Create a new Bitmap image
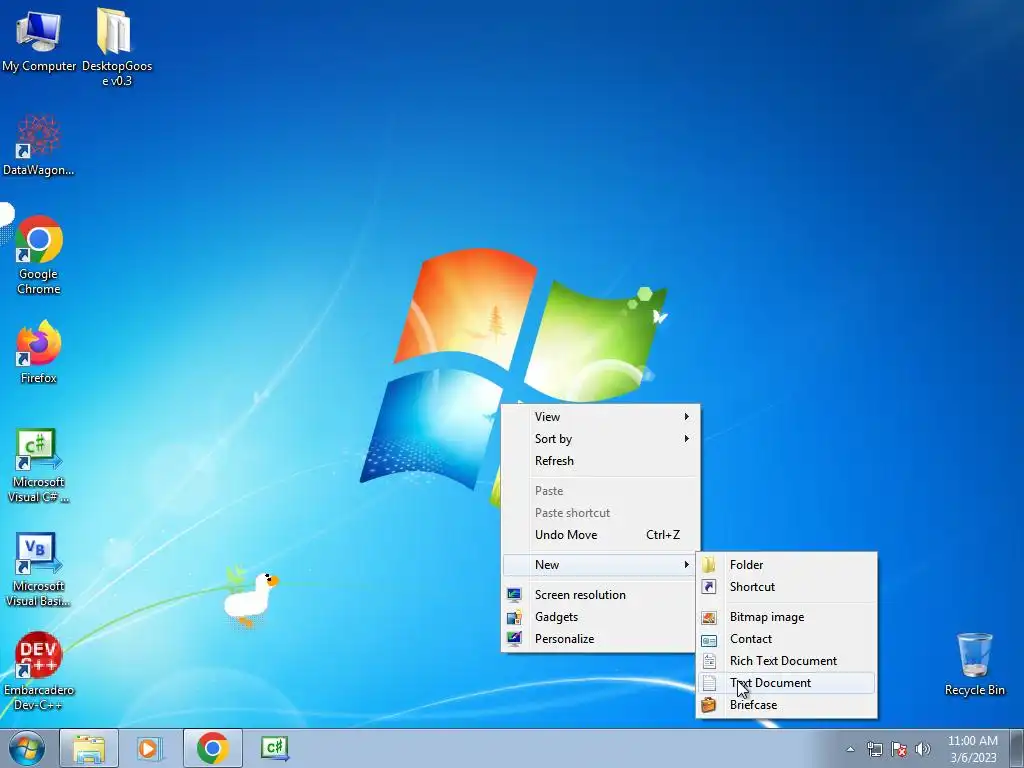Image resolution: width=1024 pixels, height=768 pixels. tap(787, 617)
